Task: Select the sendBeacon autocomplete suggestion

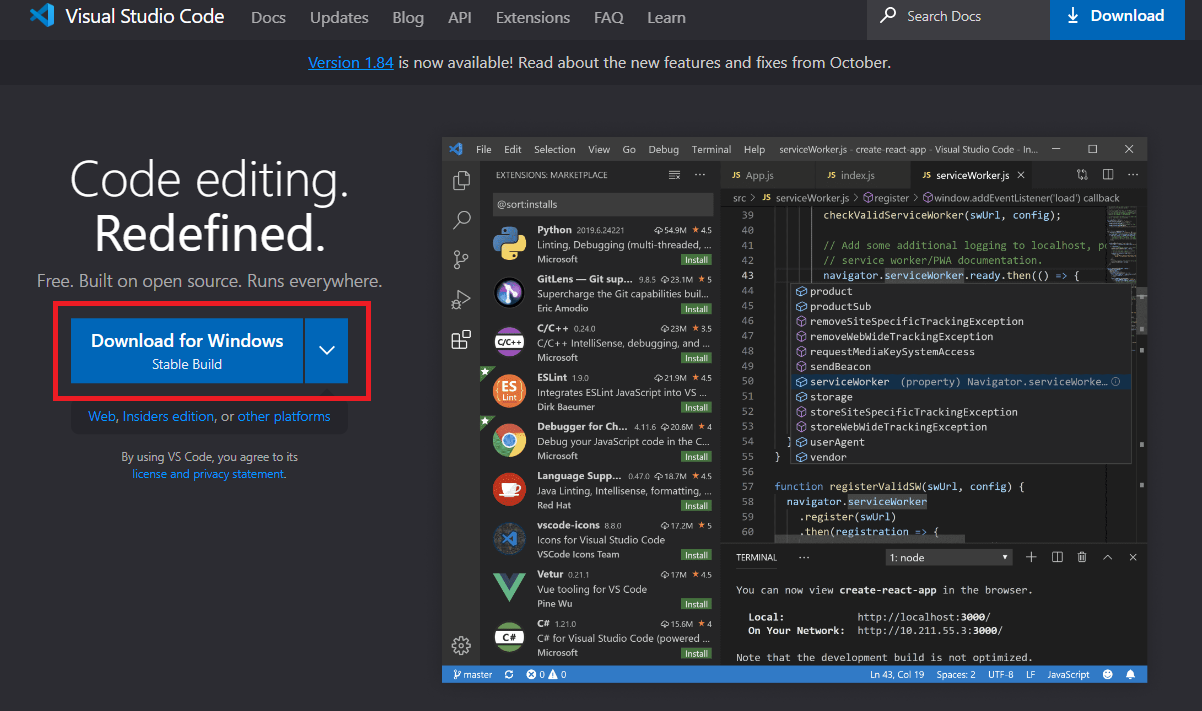Action: tap(960, 367)
